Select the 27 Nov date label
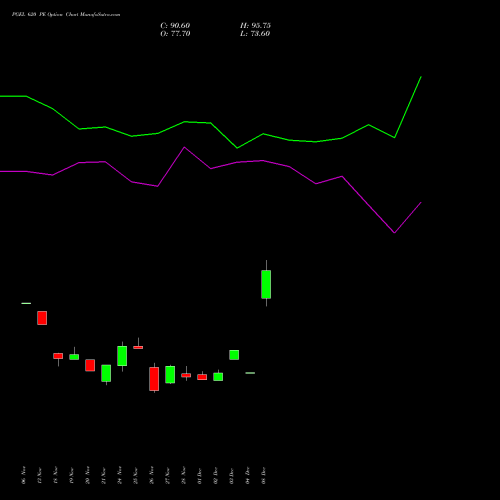The height and width of the screenshot is (500, 500). click(168, 475)
